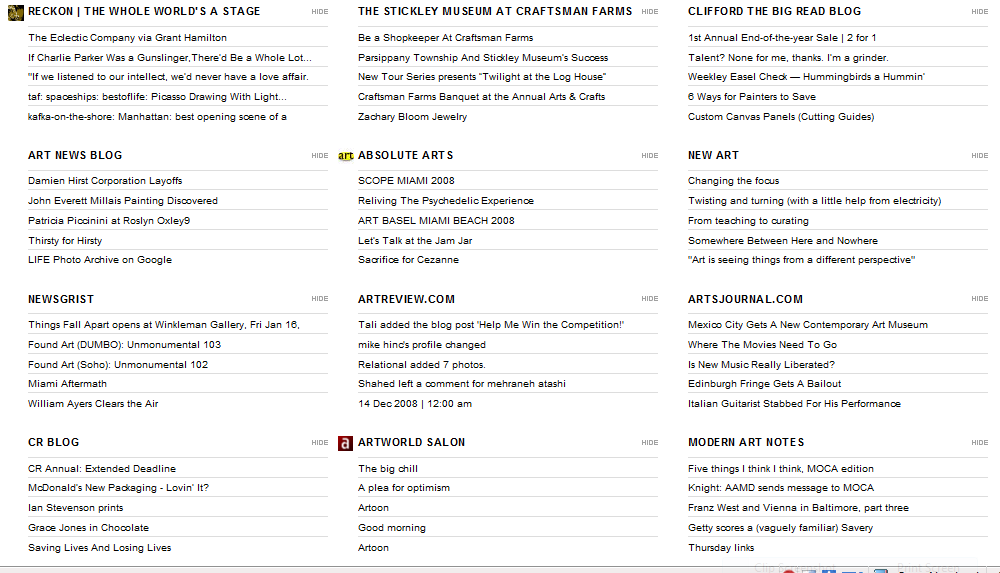Open 'LIFE Photo Archive on Google'
1000x573 pixels.
coord(99,260)
